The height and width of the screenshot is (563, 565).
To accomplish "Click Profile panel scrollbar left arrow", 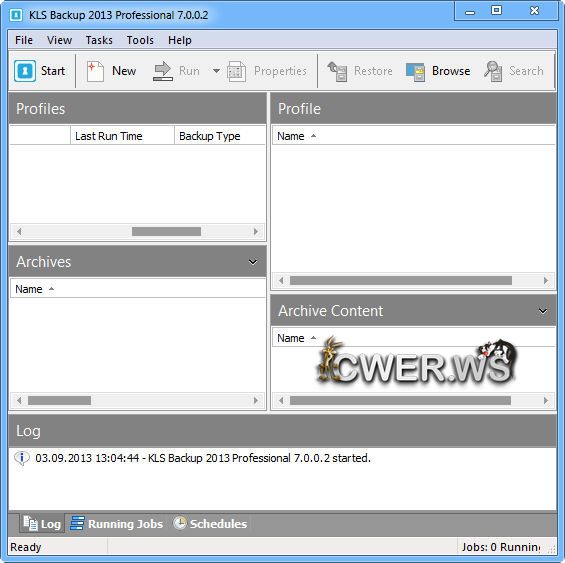I will (x=281, y=280).
